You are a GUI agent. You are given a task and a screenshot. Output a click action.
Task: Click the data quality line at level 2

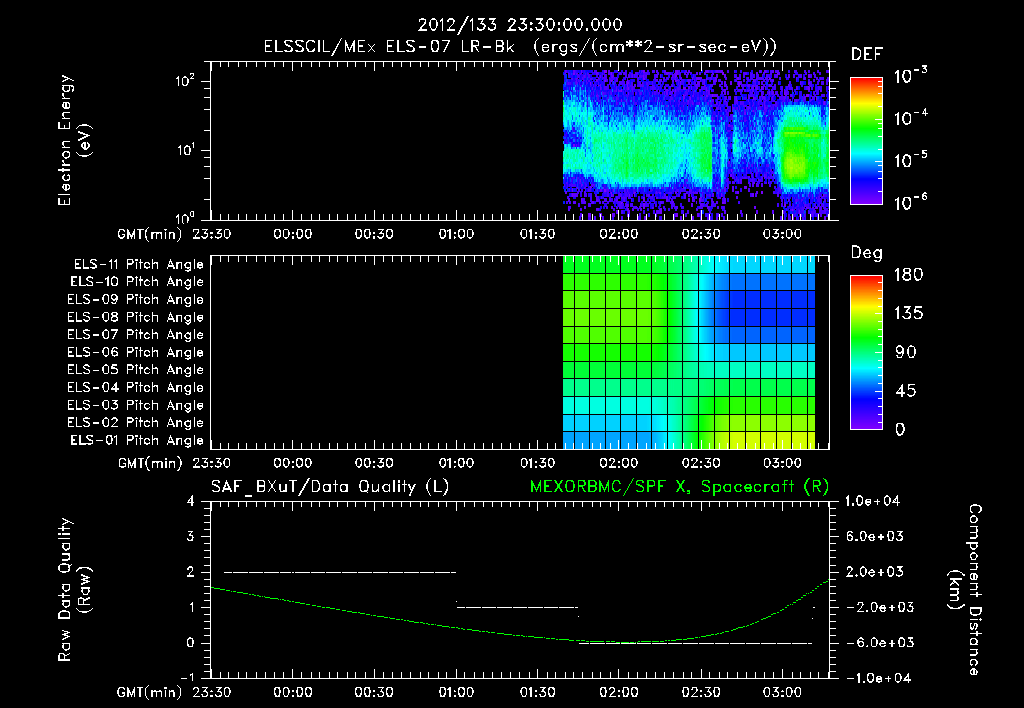tap(340, 572)
